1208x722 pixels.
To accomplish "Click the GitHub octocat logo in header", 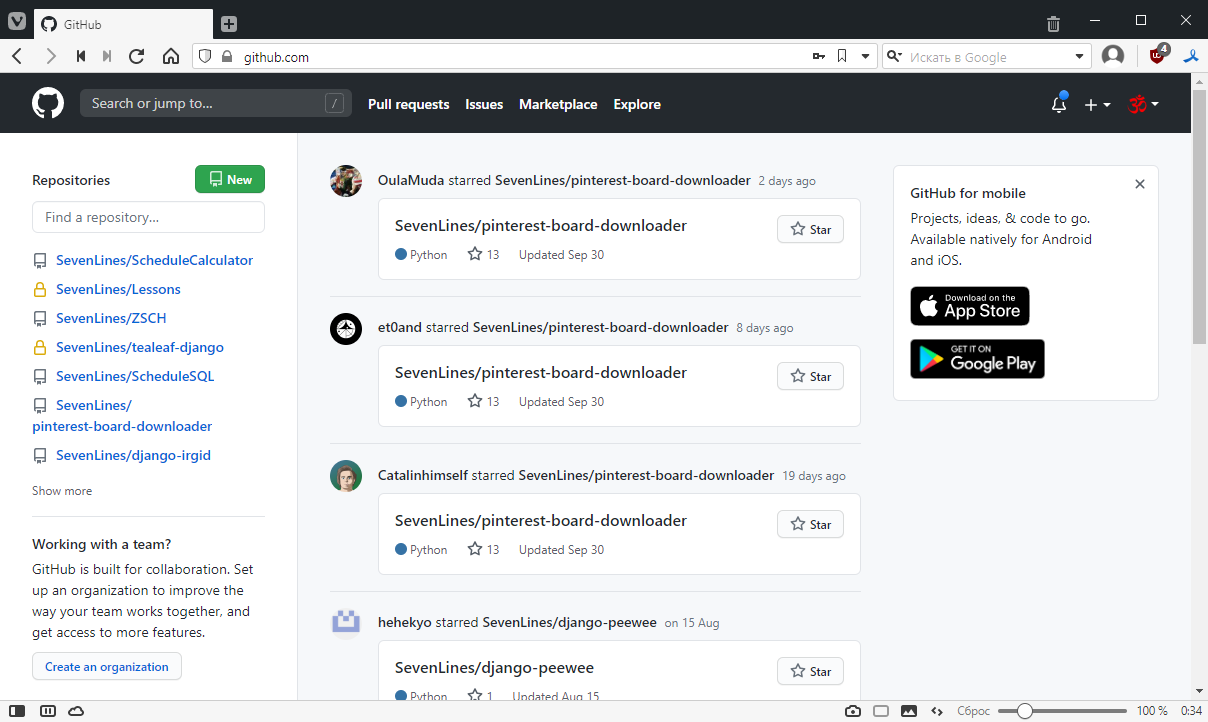I will pos(48,103).
